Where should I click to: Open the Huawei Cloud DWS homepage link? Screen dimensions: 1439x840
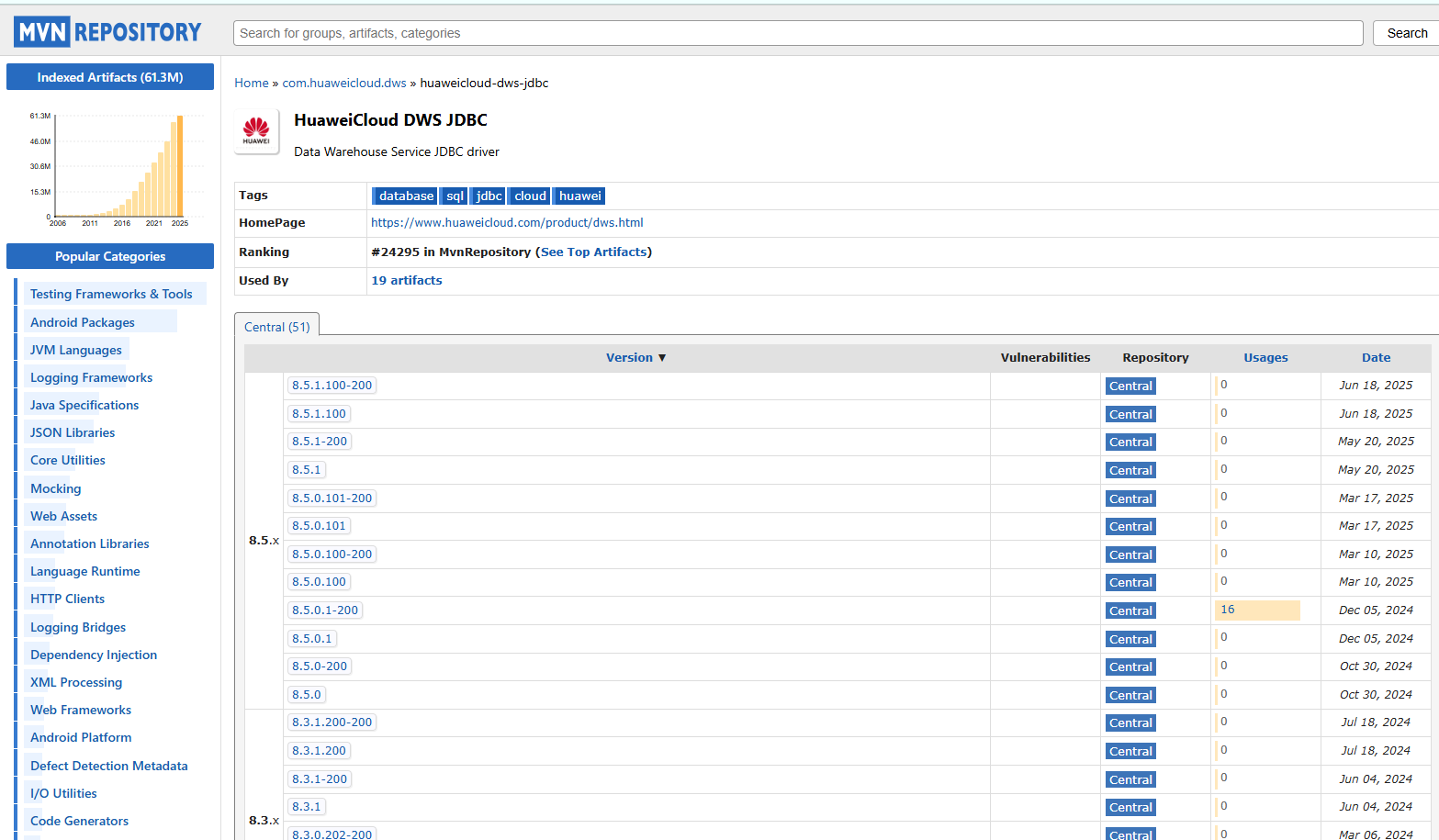click(507, 223)
